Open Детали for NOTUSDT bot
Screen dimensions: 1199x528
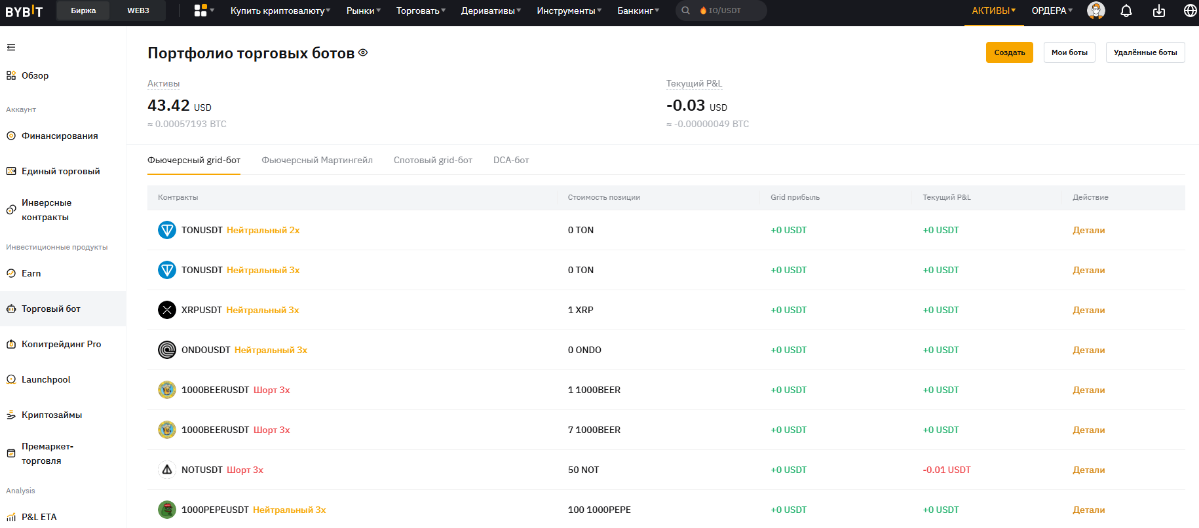[1088, 470]
